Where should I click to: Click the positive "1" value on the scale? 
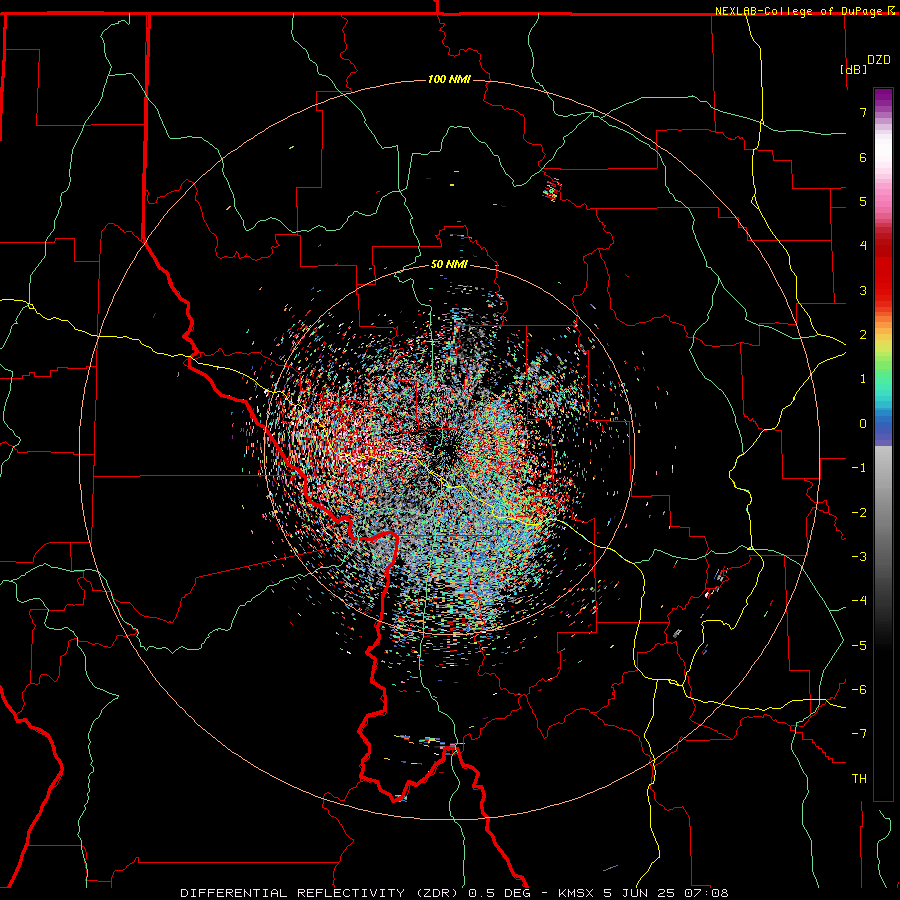[863, 379]
